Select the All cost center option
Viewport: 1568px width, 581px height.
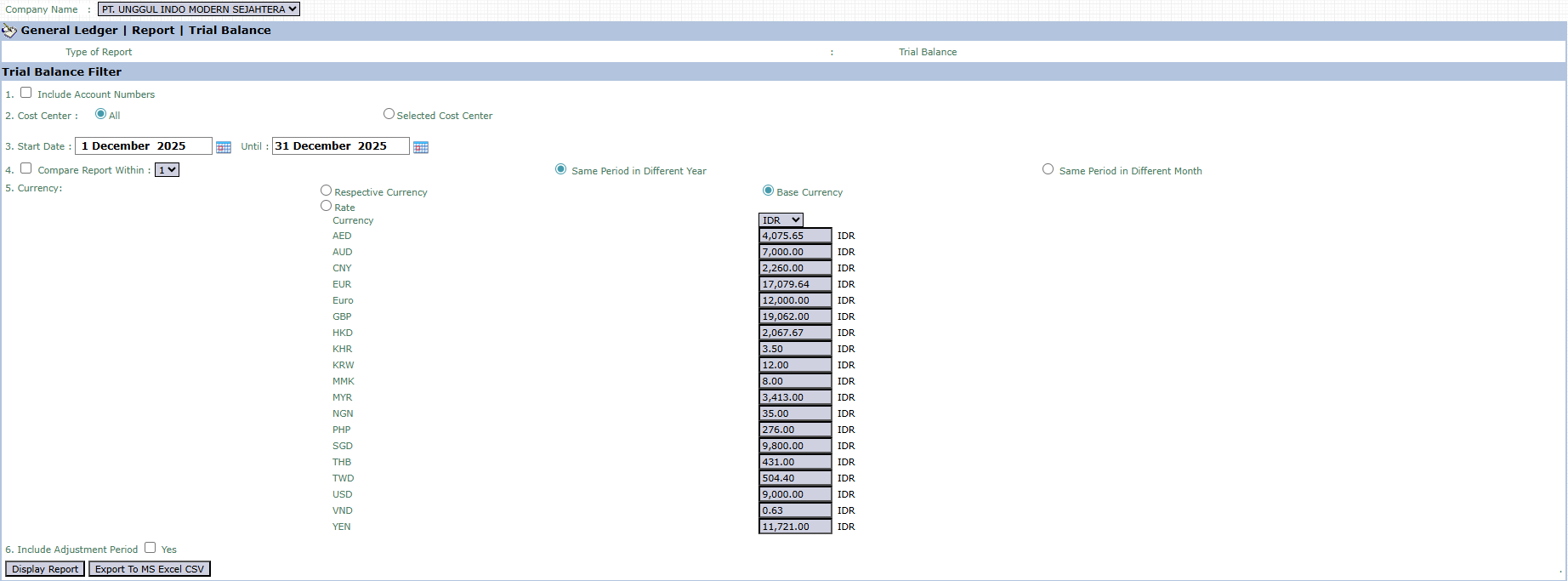tap(101, 114)
